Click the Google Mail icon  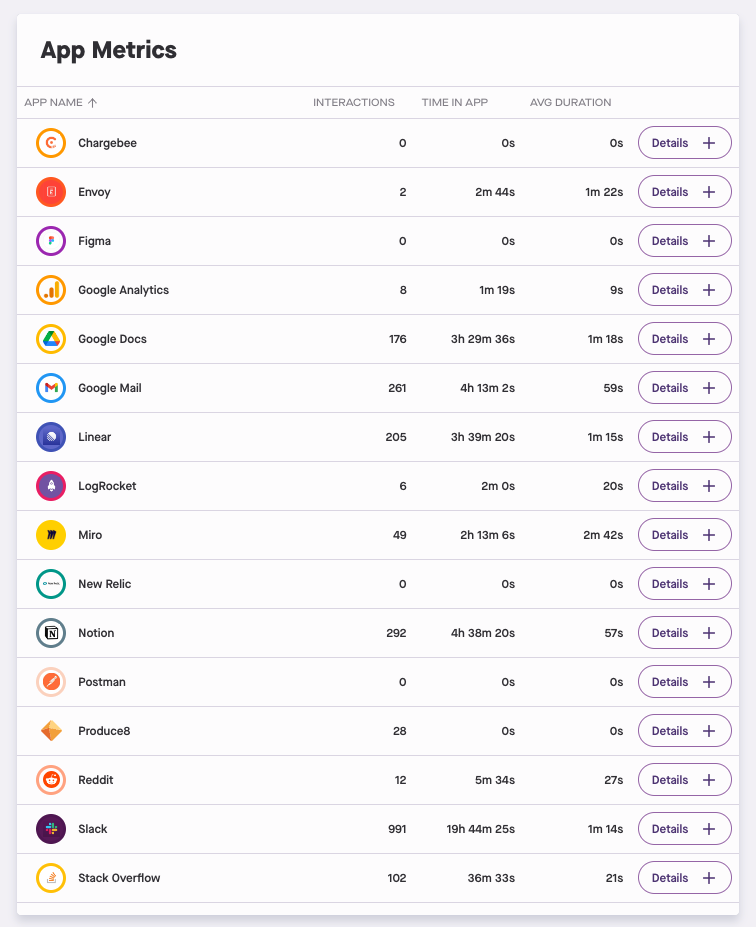click(x=51, y=388)
